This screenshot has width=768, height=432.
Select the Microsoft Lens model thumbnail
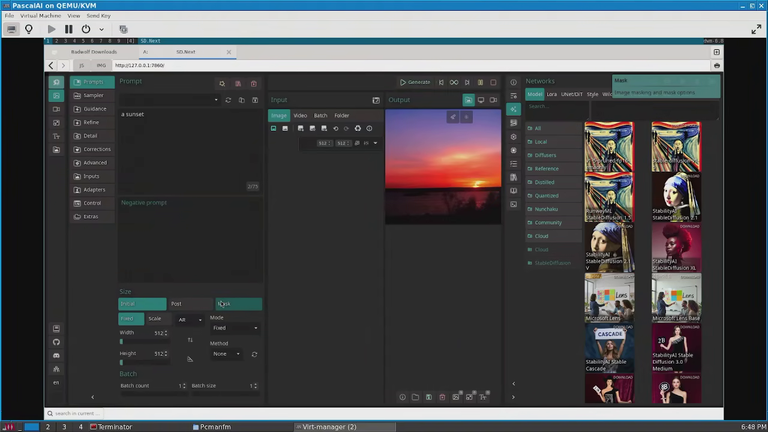[x=609, y=298]
